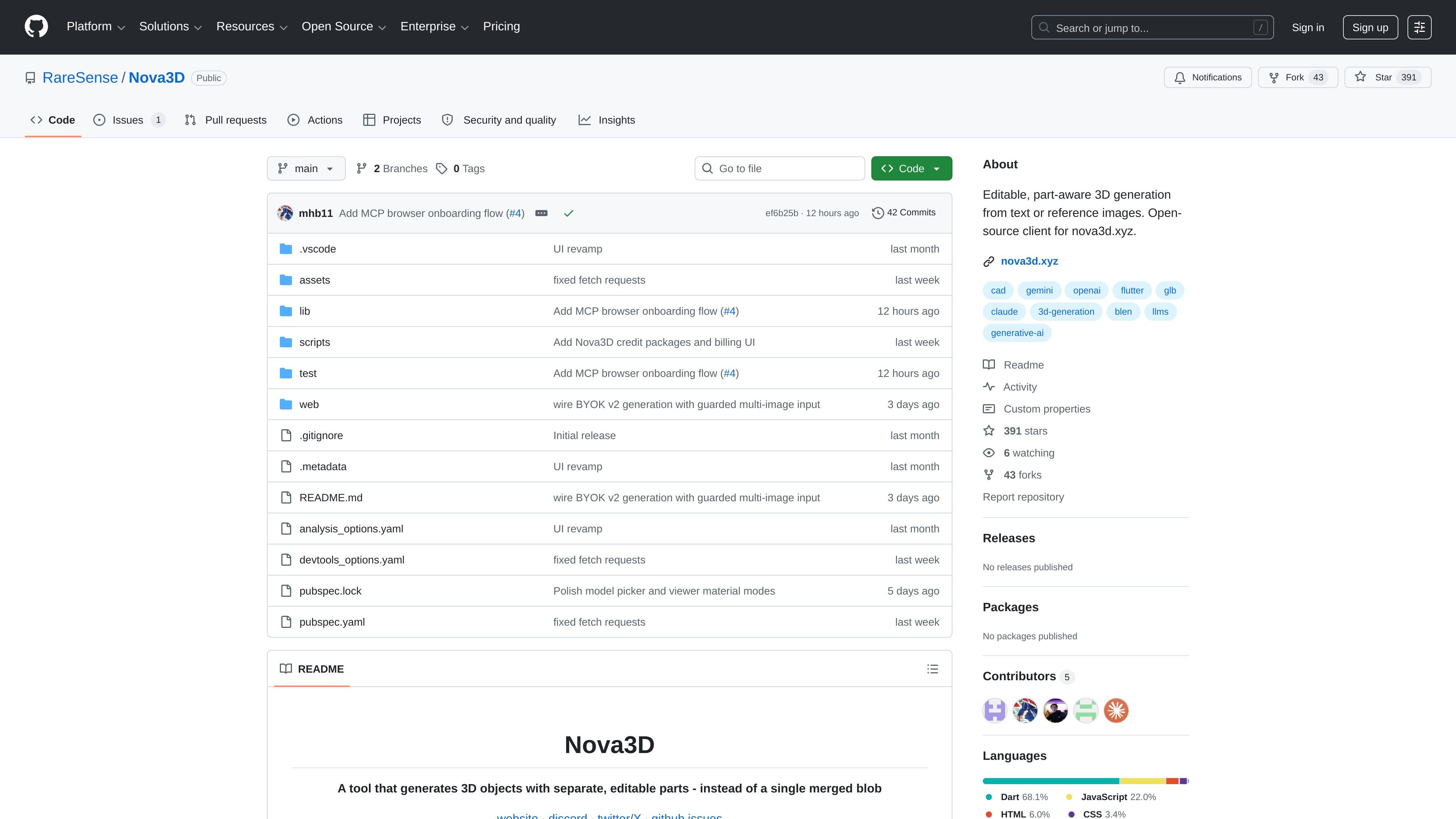
Task: Switch to the Issues tab
Action: click(x=129, y=120)
